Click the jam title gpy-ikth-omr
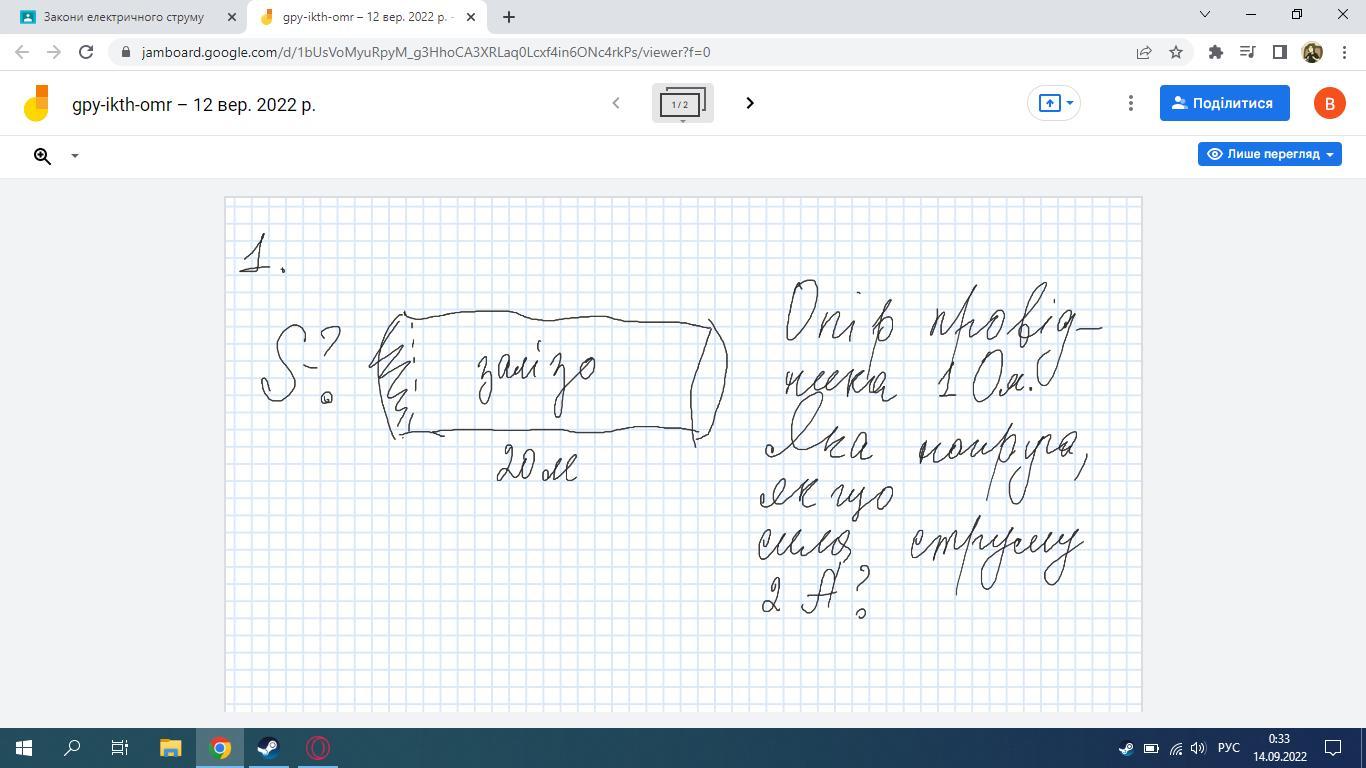Screen dimensions: 1366x768 (x=194, y=104)
